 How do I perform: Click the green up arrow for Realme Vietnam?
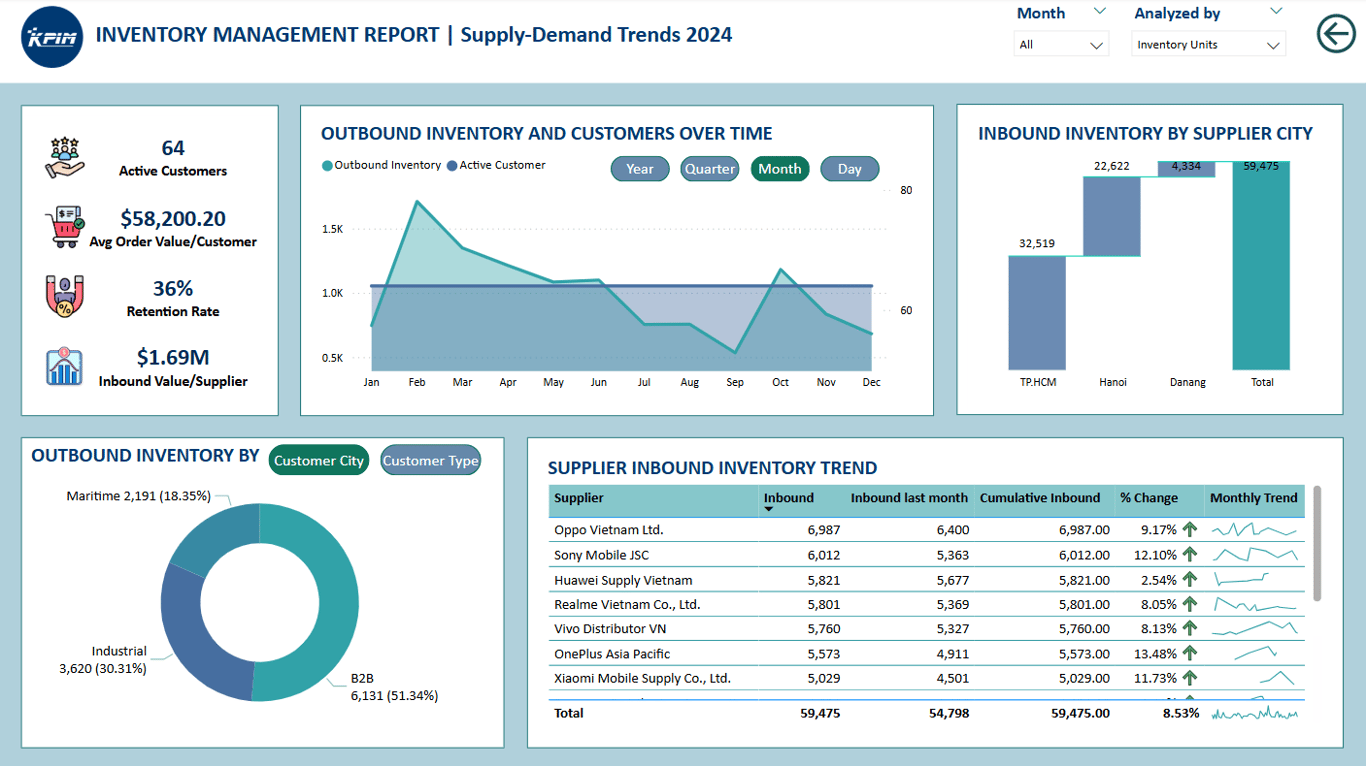[1189, 604]
